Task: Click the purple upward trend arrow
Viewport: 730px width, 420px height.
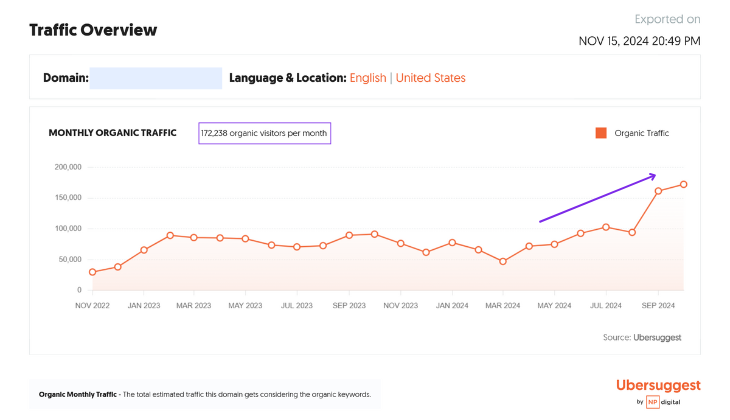Action: [x=597, y=198]
